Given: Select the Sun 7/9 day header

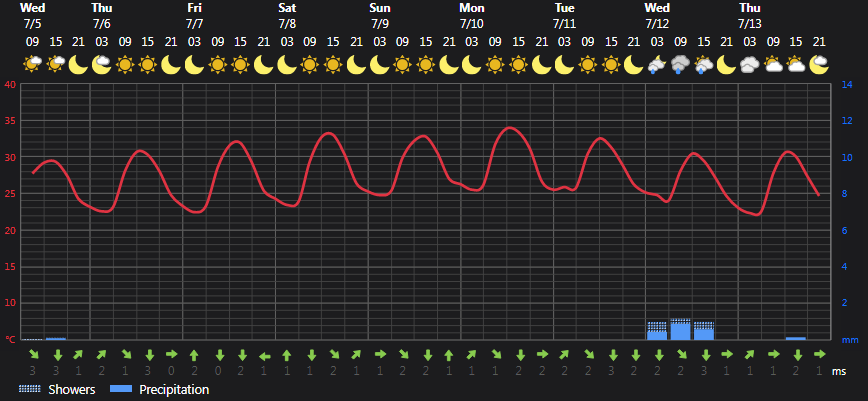Looking at the screenshot, I should [x=380, y=16].
